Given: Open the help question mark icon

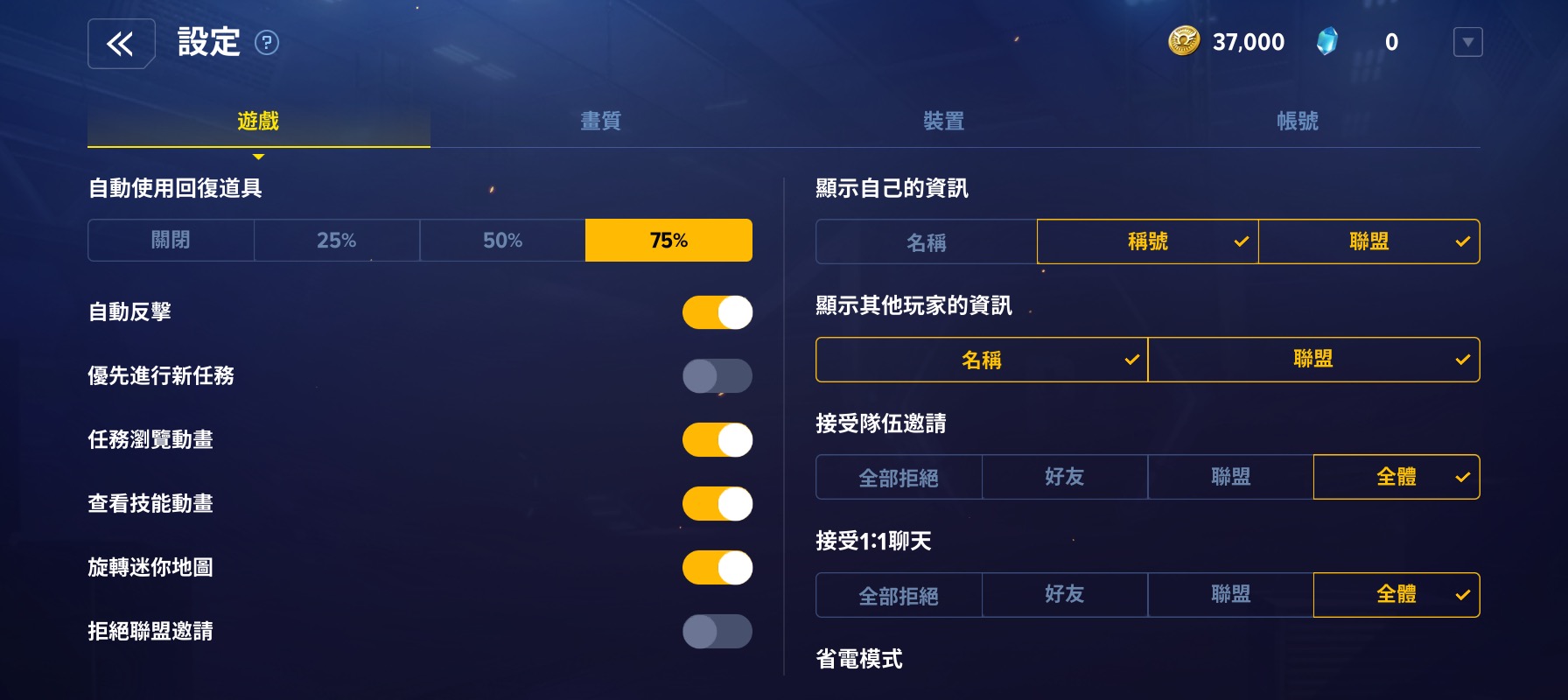Looking at the screenshot, I should [x=267, y=43].
